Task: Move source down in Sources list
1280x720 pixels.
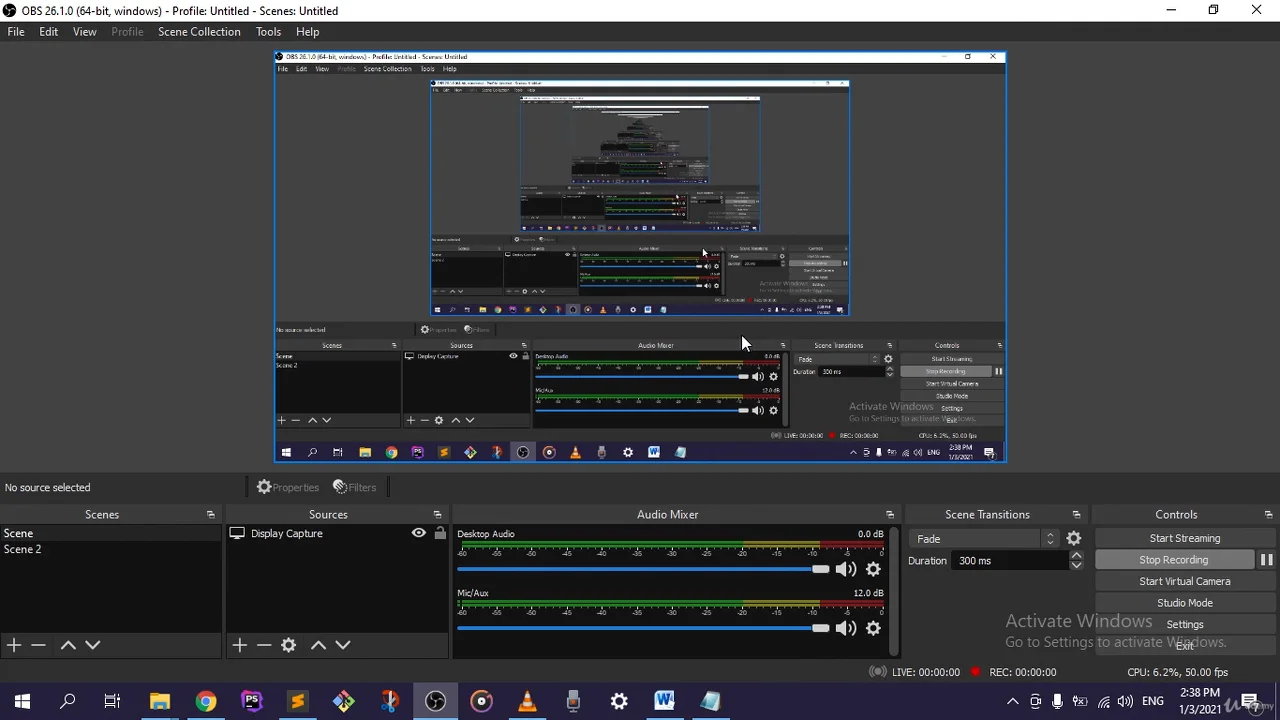Action: (x=343, y=645)
